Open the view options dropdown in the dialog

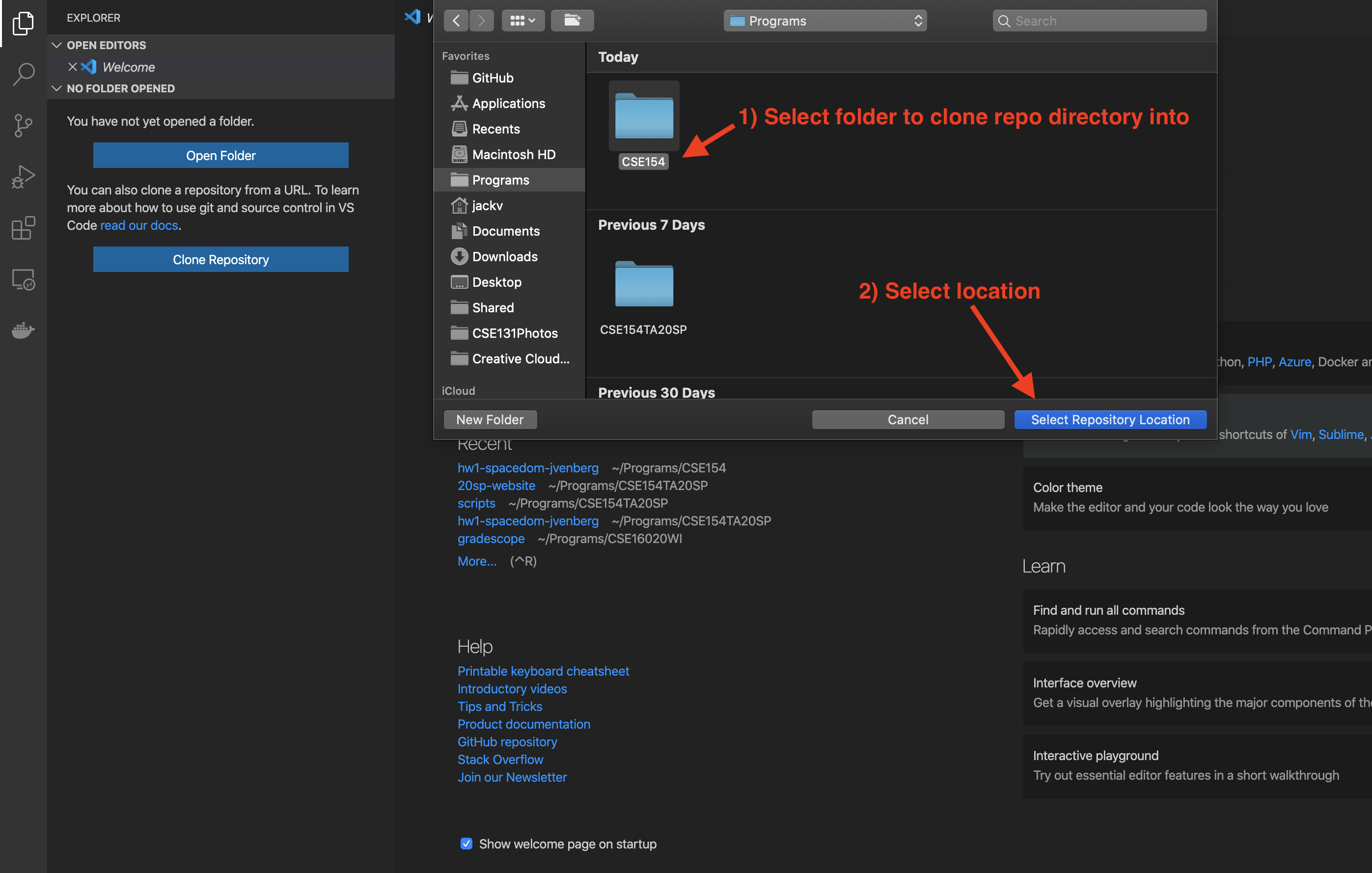pos(522,20)
